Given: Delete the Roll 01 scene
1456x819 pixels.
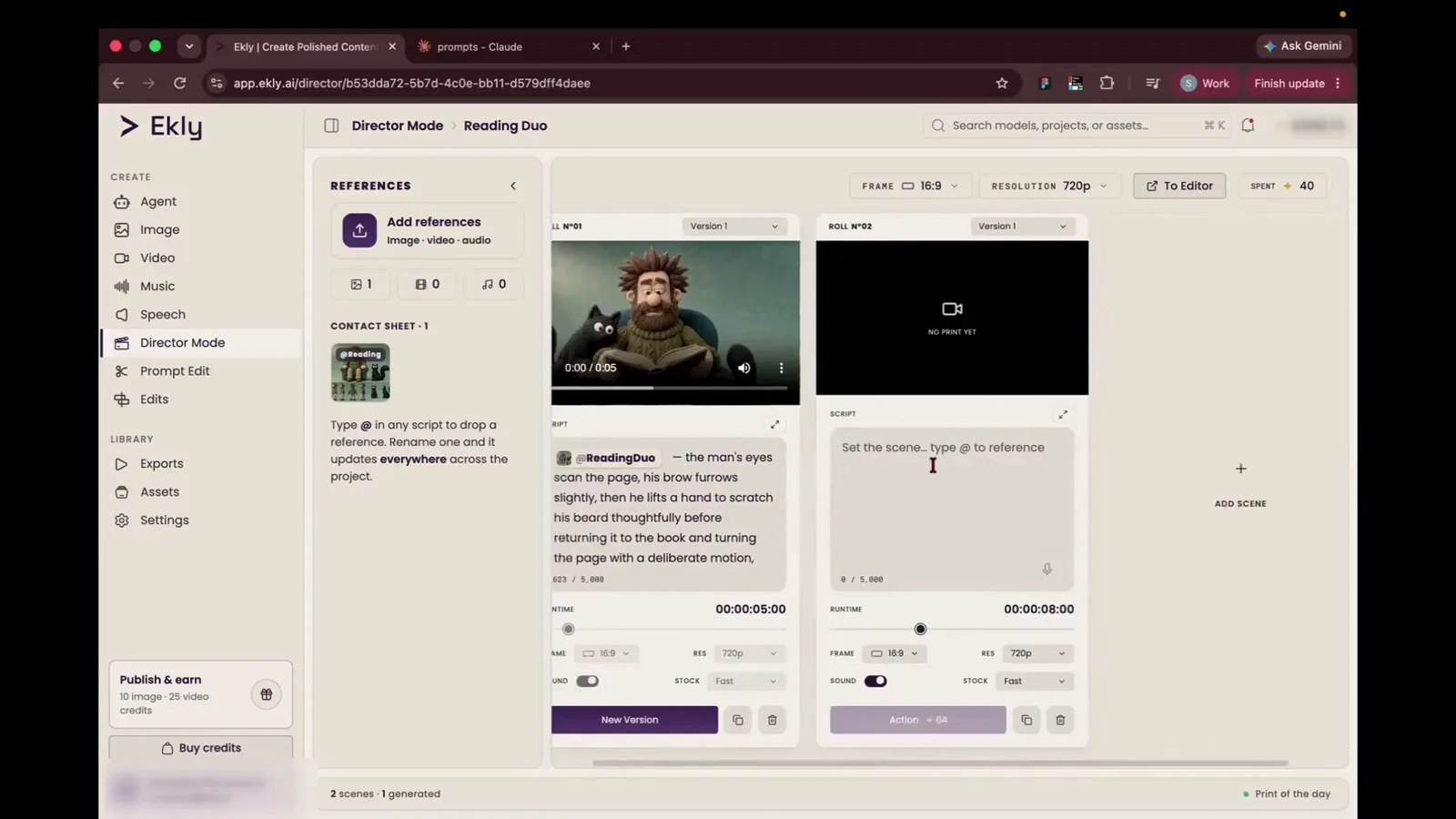Looking at the screenshot, I should [x=773, y=720].
